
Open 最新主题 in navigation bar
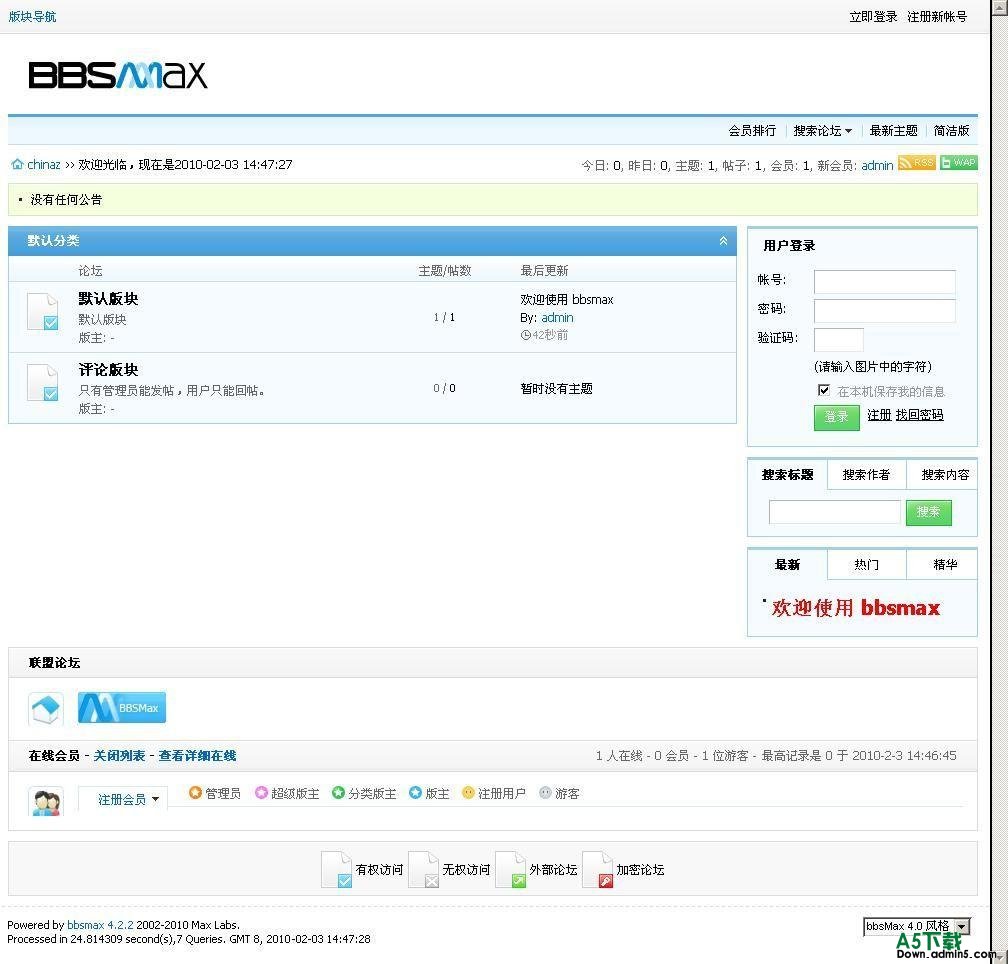(x=893, y=131)
